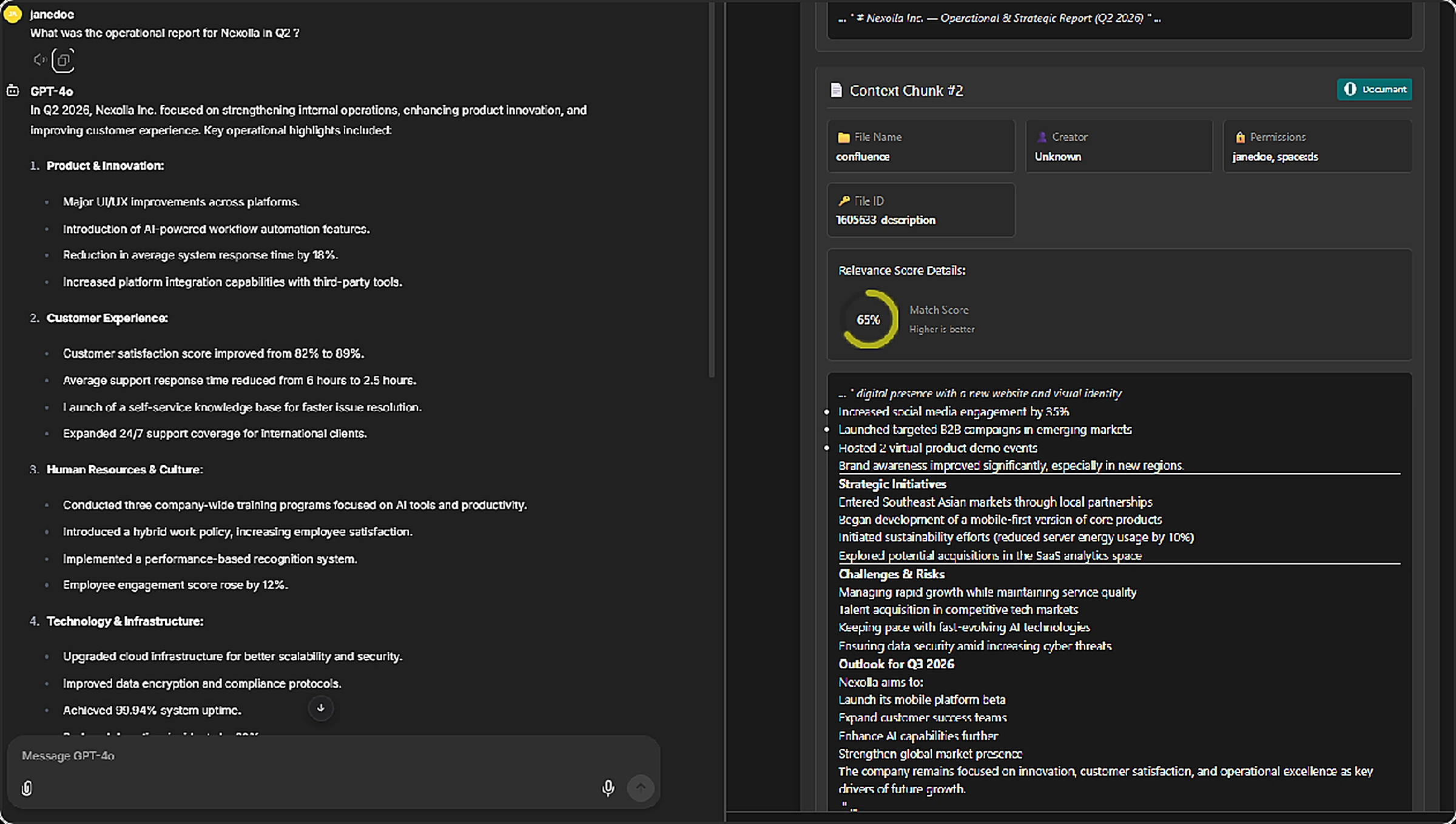Click 'Hosted 2 virtual product demo events'

click(x=938, y=448)
